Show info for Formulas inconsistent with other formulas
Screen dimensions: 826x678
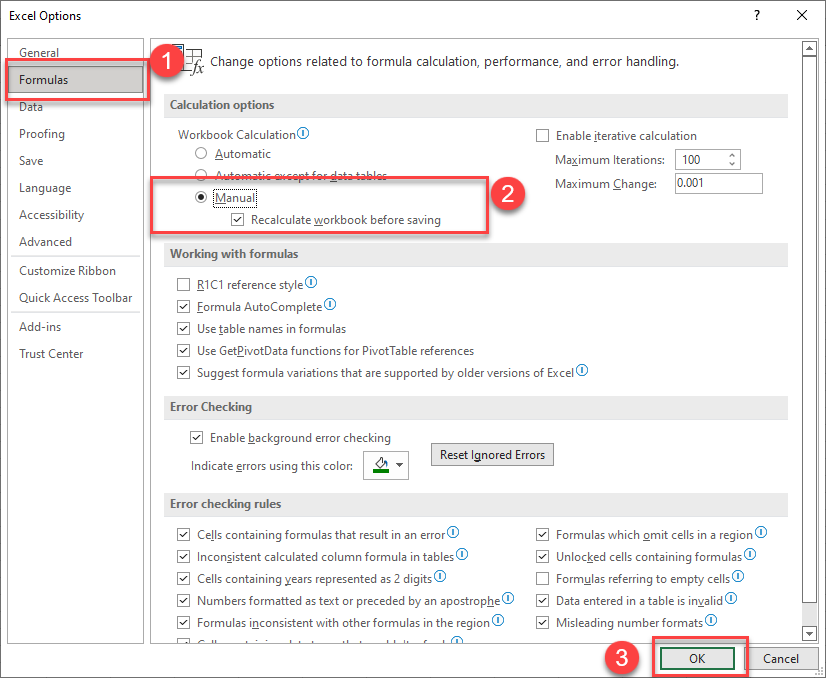[x=498, y=621]
